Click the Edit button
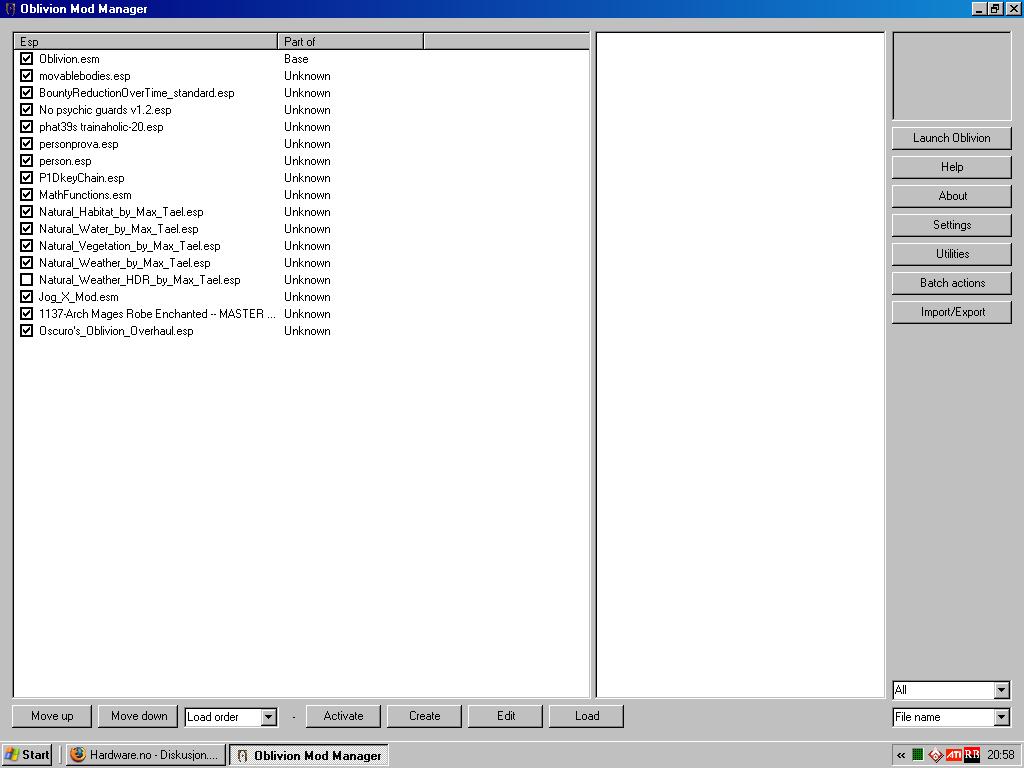Screen dimensions: 1024x768 click(x=505, y=716)
